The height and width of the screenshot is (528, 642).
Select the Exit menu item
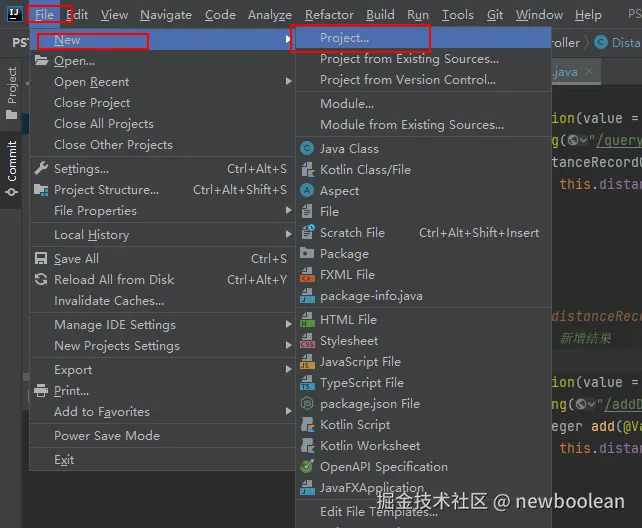162,460
